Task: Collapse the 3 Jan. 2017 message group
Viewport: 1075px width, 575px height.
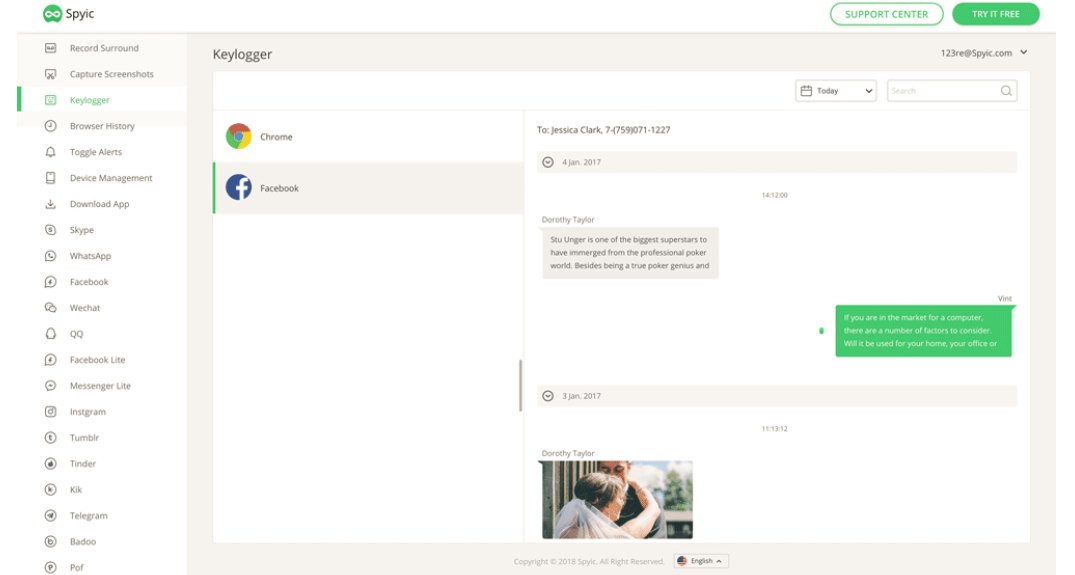Action: point(548,396)
